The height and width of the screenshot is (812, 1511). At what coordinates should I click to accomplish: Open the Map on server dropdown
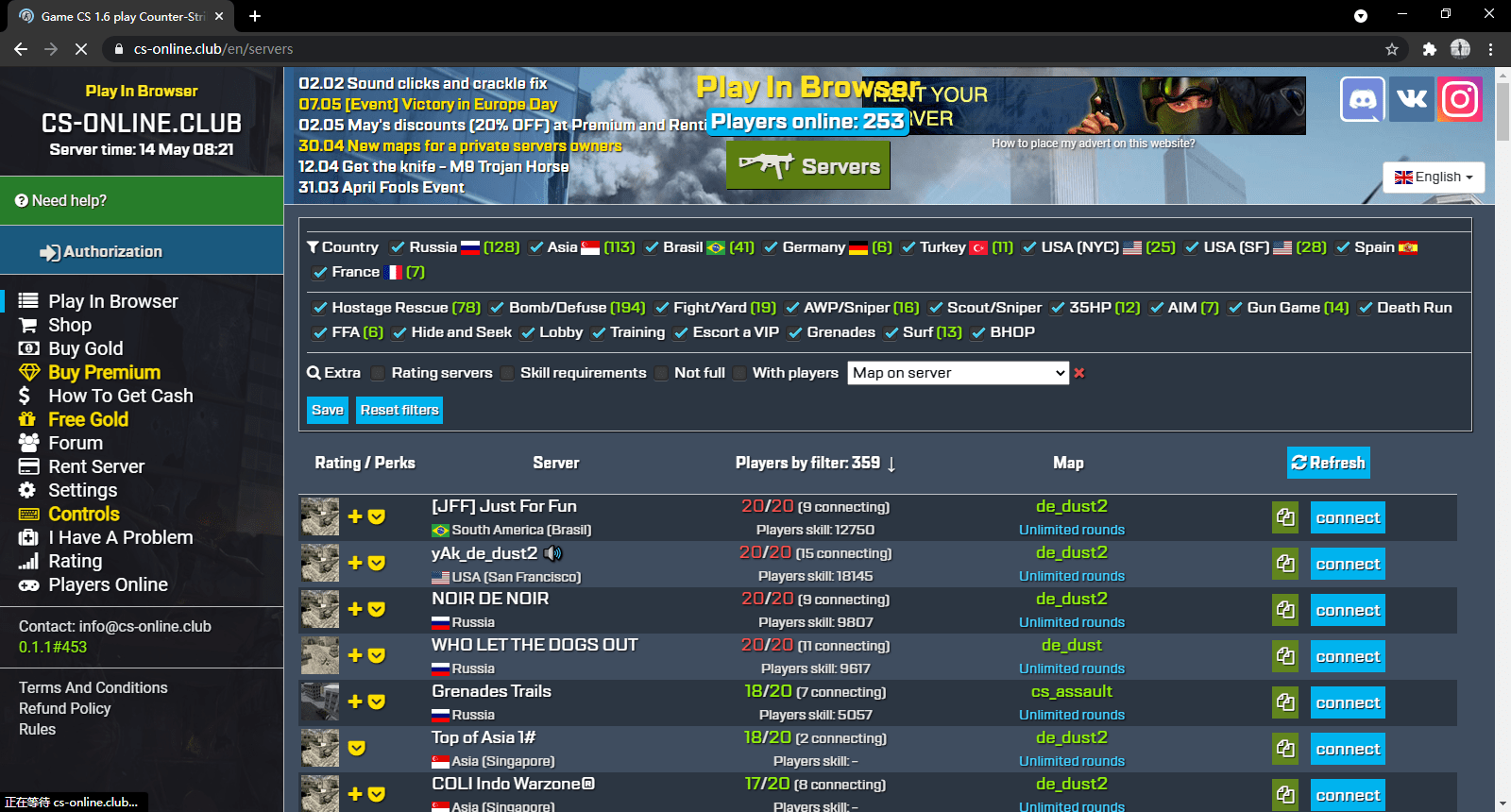(959, 373)
